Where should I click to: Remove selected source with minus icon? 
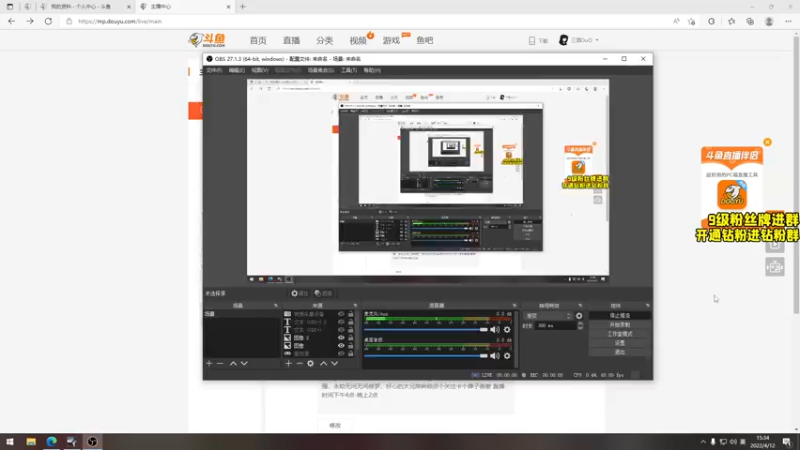pyautogui.click(x=299, y=363)
